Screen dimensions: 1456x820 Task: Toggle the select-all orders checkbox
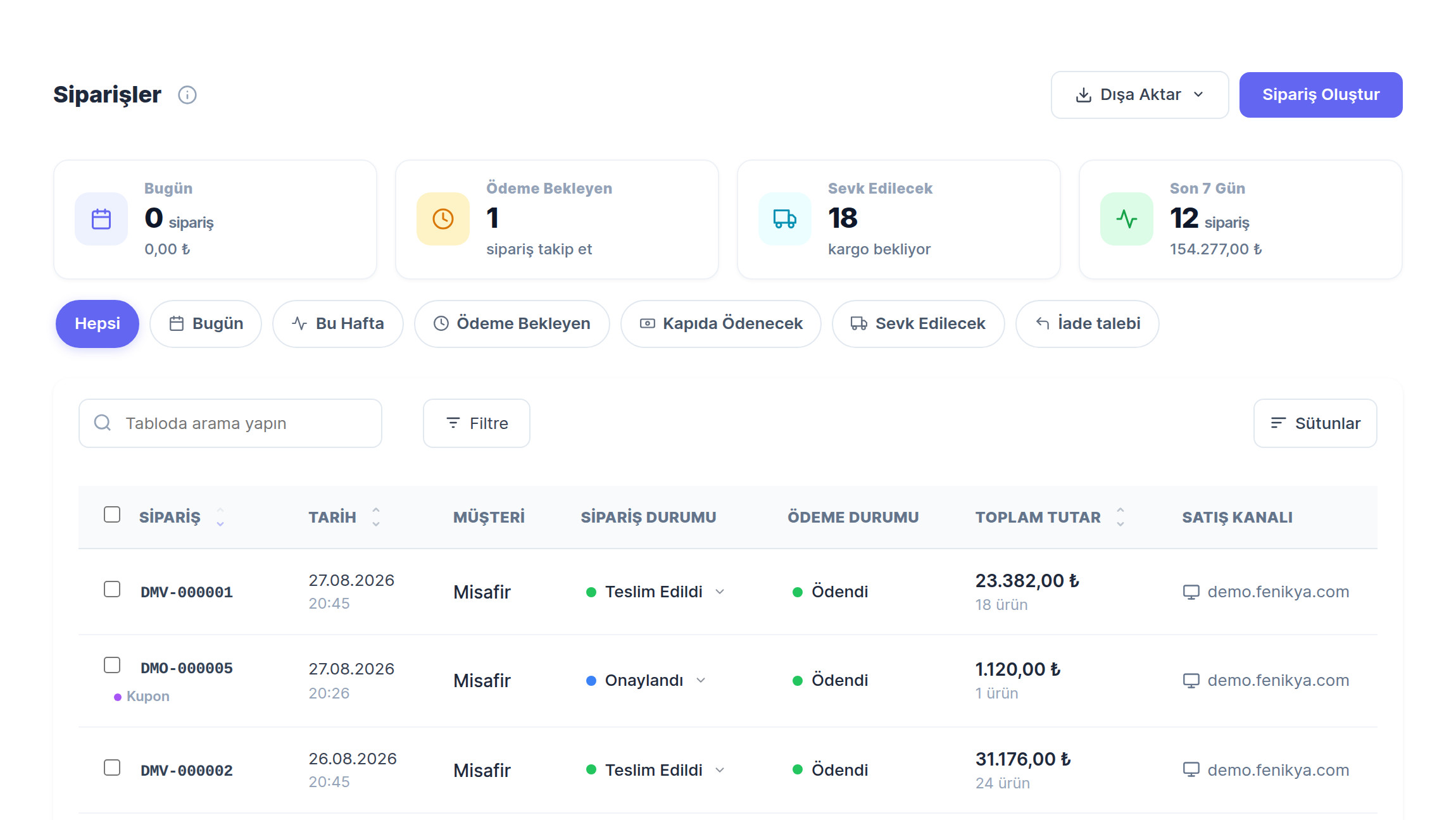point(112,514)
